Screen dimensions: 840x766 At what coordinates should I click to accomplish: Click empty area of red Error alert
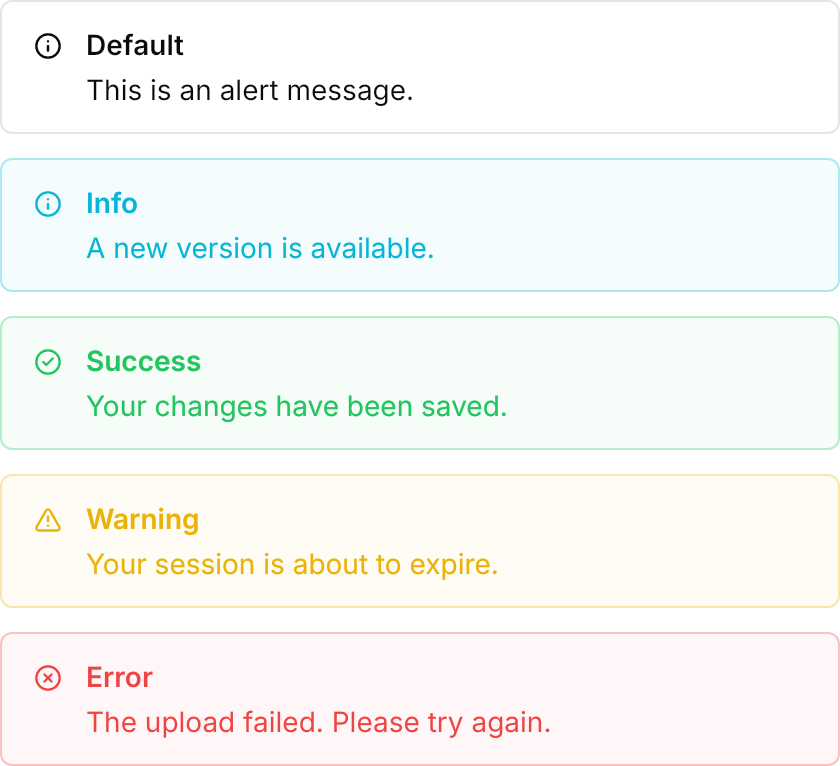670,699
